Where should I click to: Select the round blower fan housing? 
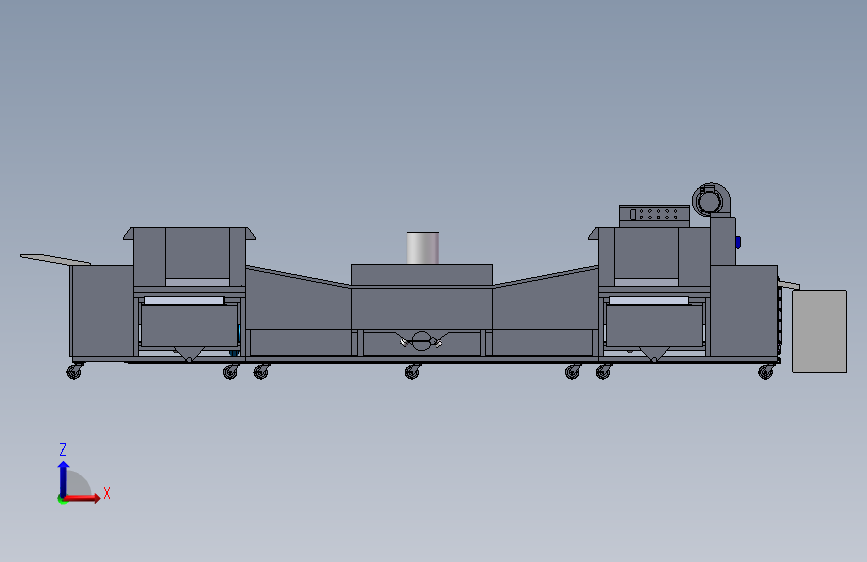(711, 200)
